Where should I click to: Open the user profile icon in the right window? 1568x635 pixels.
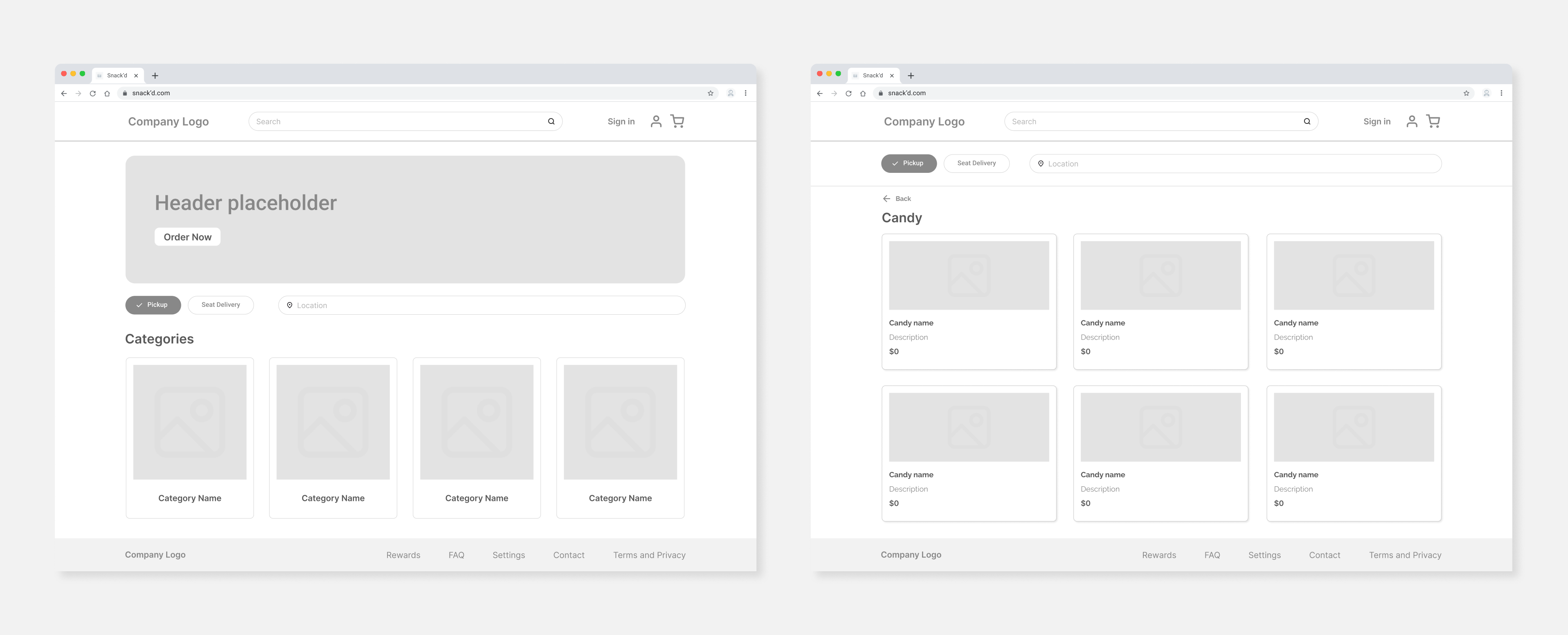point(1412,121)
